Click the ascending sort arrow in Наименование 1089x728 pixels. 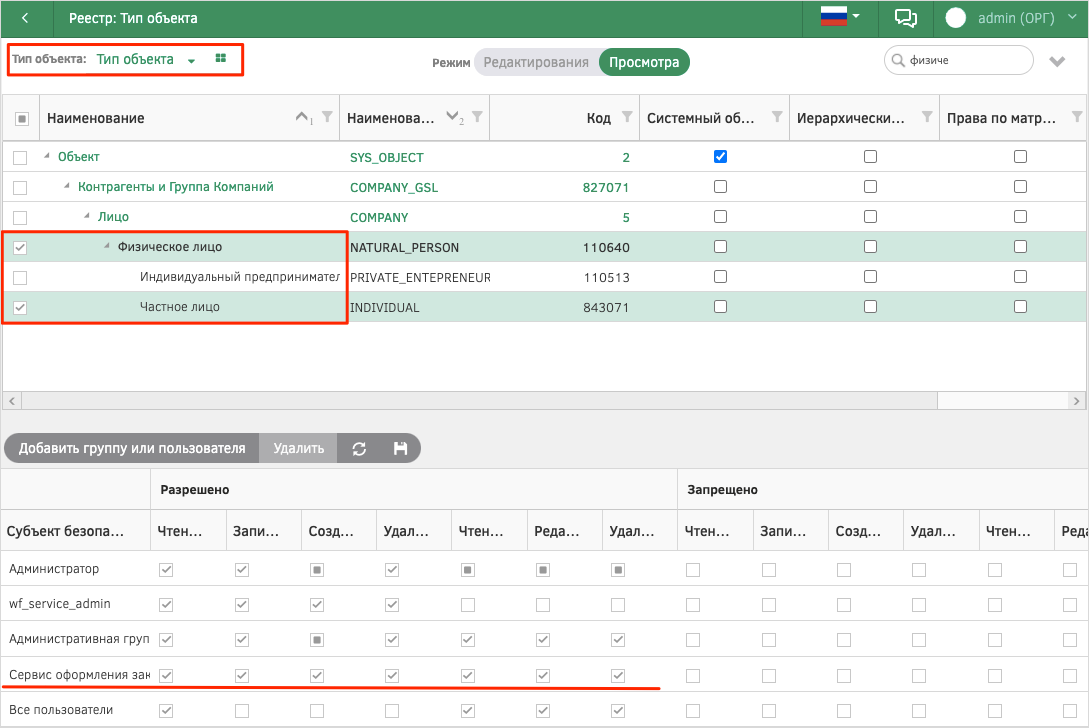(x=302, y=117)
